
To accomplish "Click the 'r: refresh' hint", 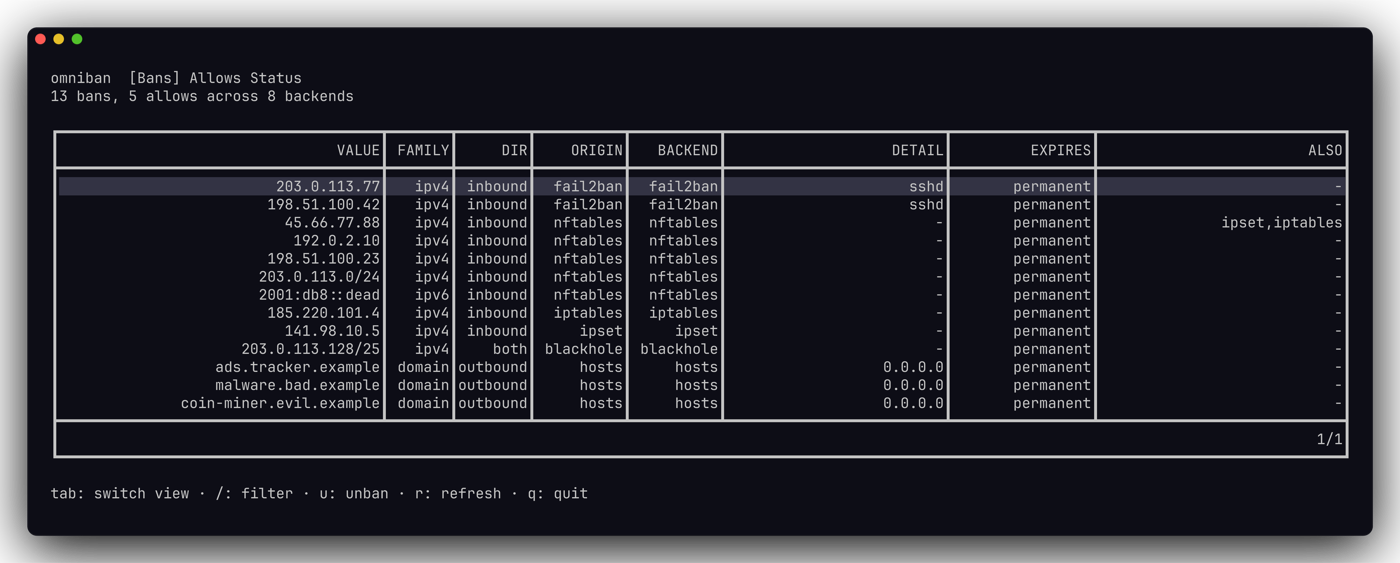I will click(x=458, y=493).
